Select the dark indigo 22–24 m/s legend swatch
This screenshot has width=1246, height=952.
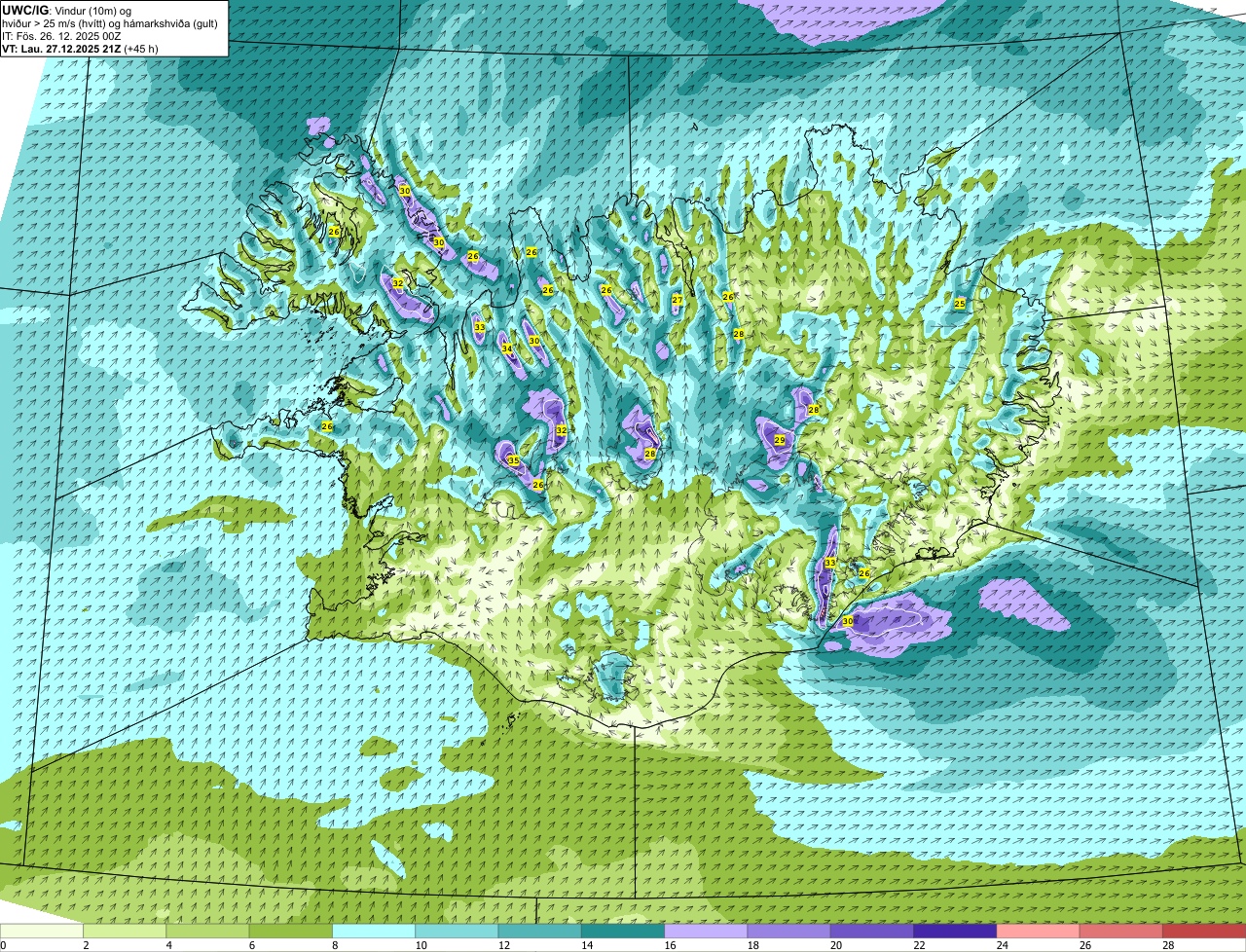coord(955,931)
